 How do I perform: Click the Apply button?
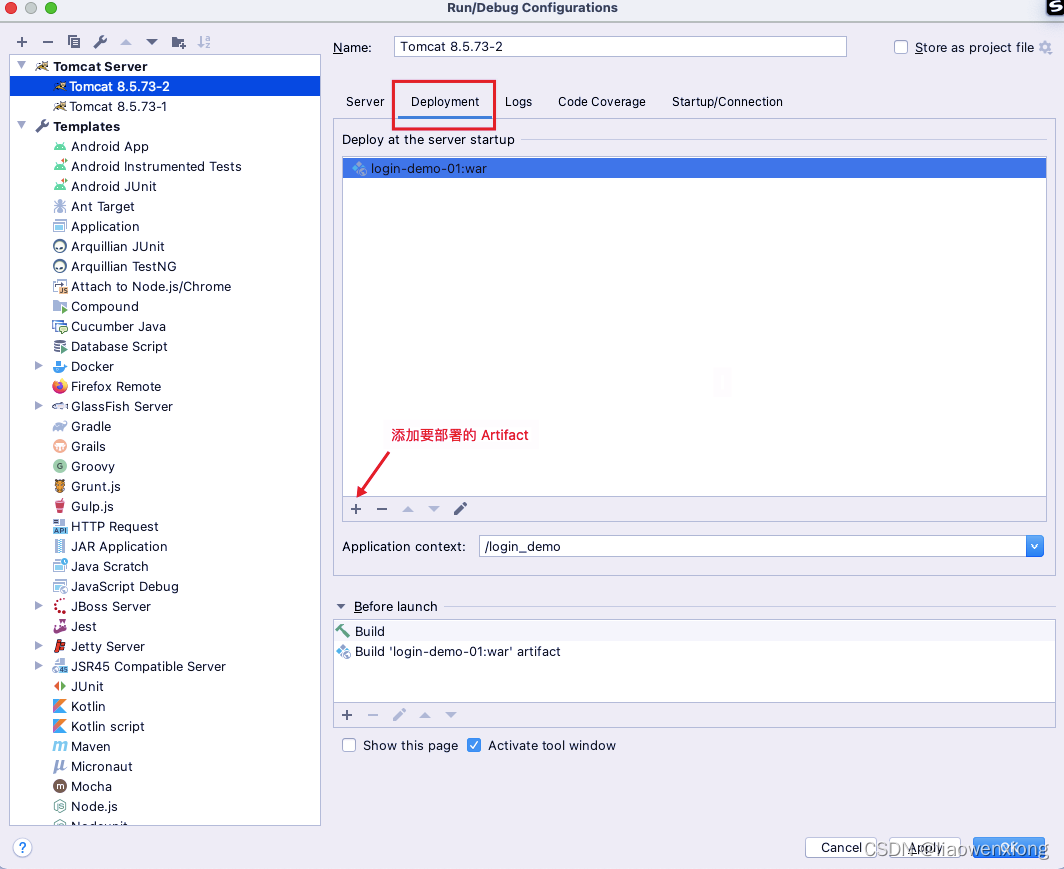click(x=925, y=847)
